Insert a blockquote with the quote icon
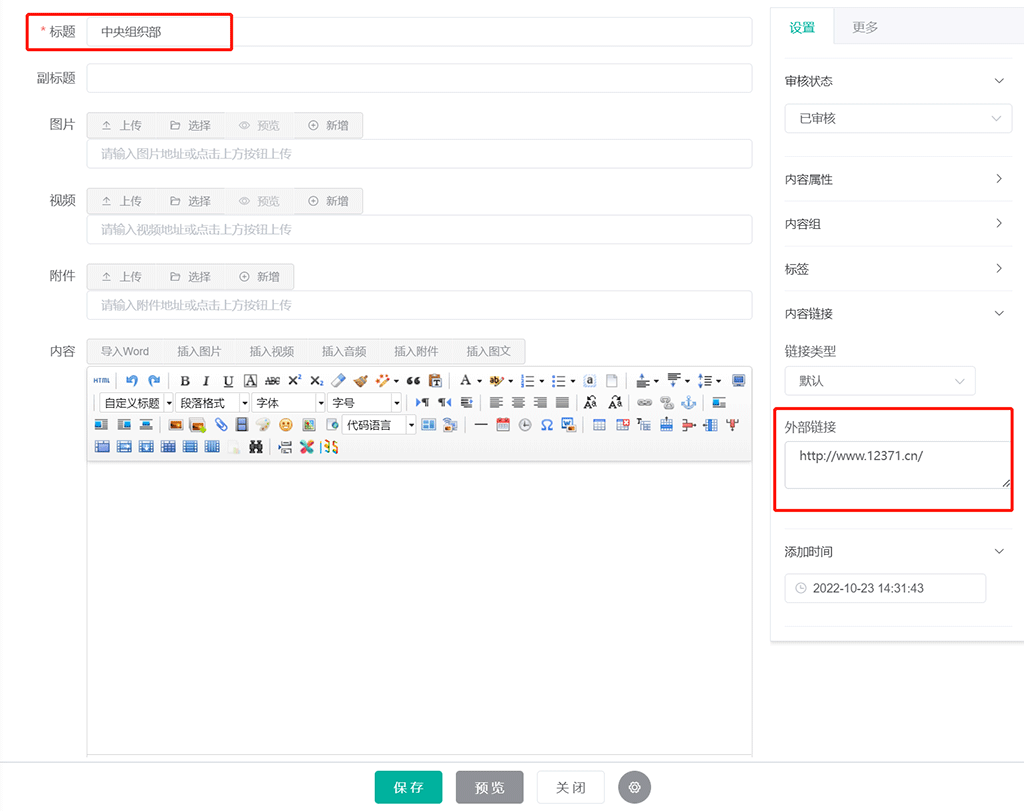This screenshot has height=811, width=1024. 413,381
